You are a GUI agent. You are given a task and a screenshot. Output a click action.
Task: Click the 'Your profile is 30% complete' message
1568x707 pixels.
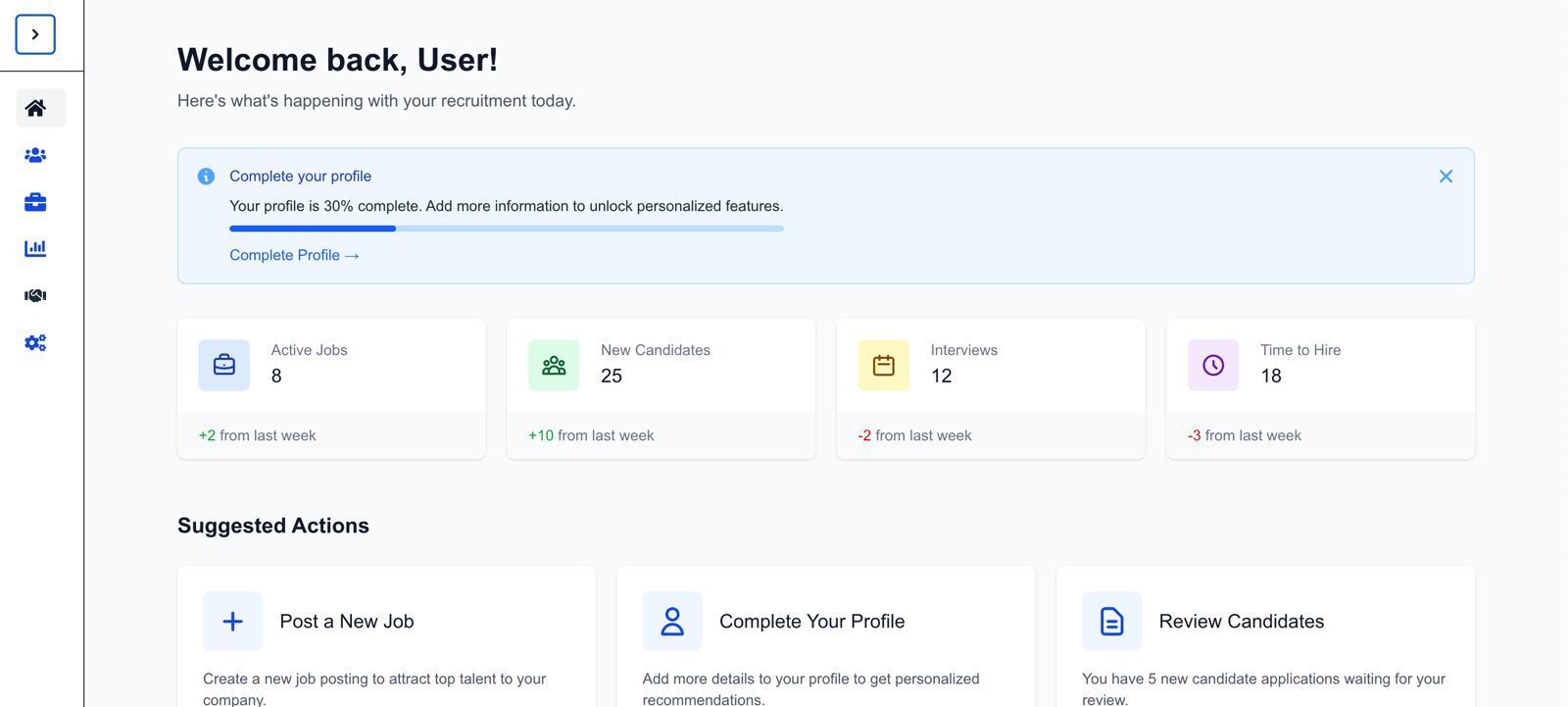click(507, 206)
